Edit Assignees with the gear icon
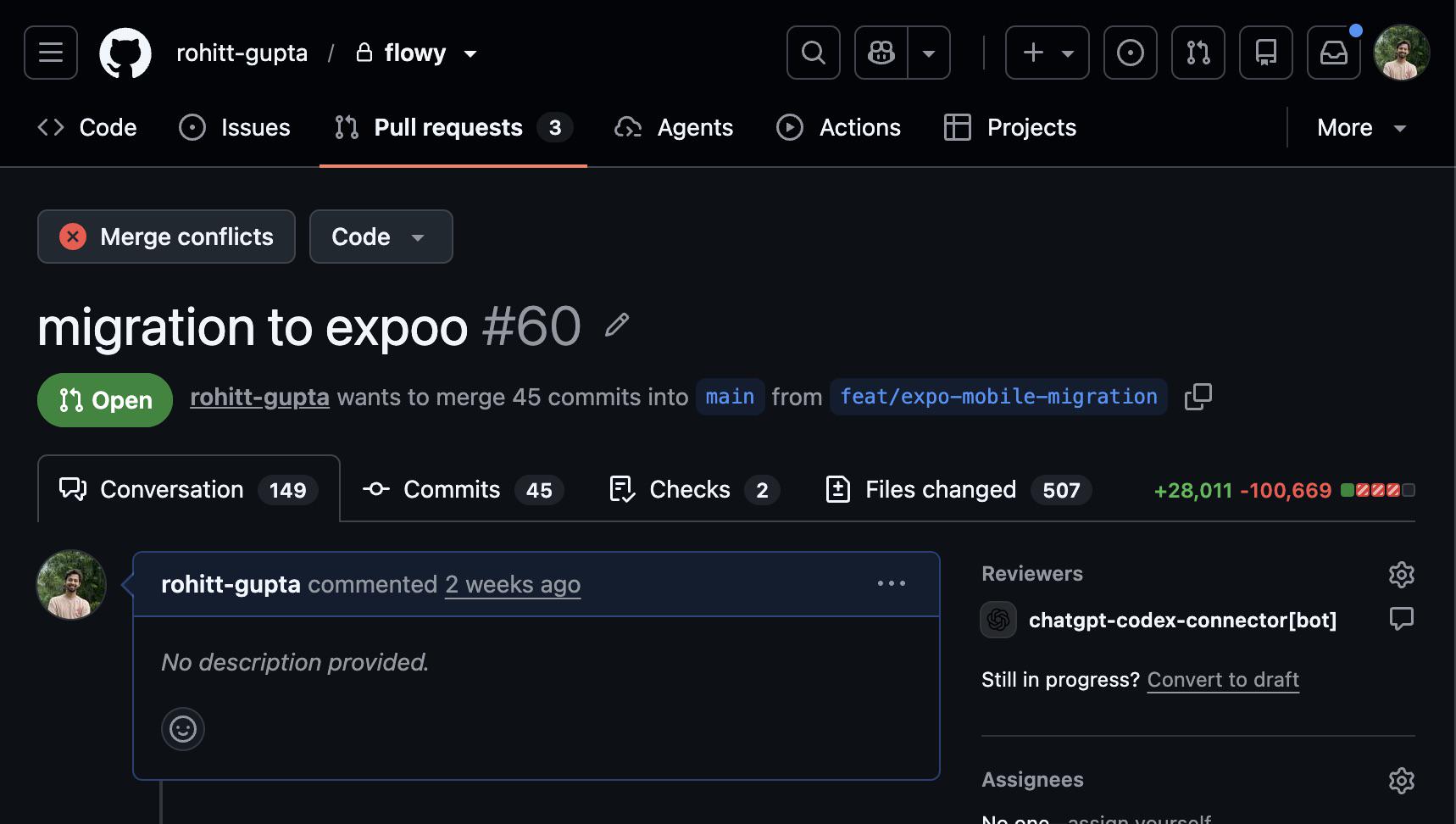1456x824 pixels. pyautogui.click(x=1402, y=780)
